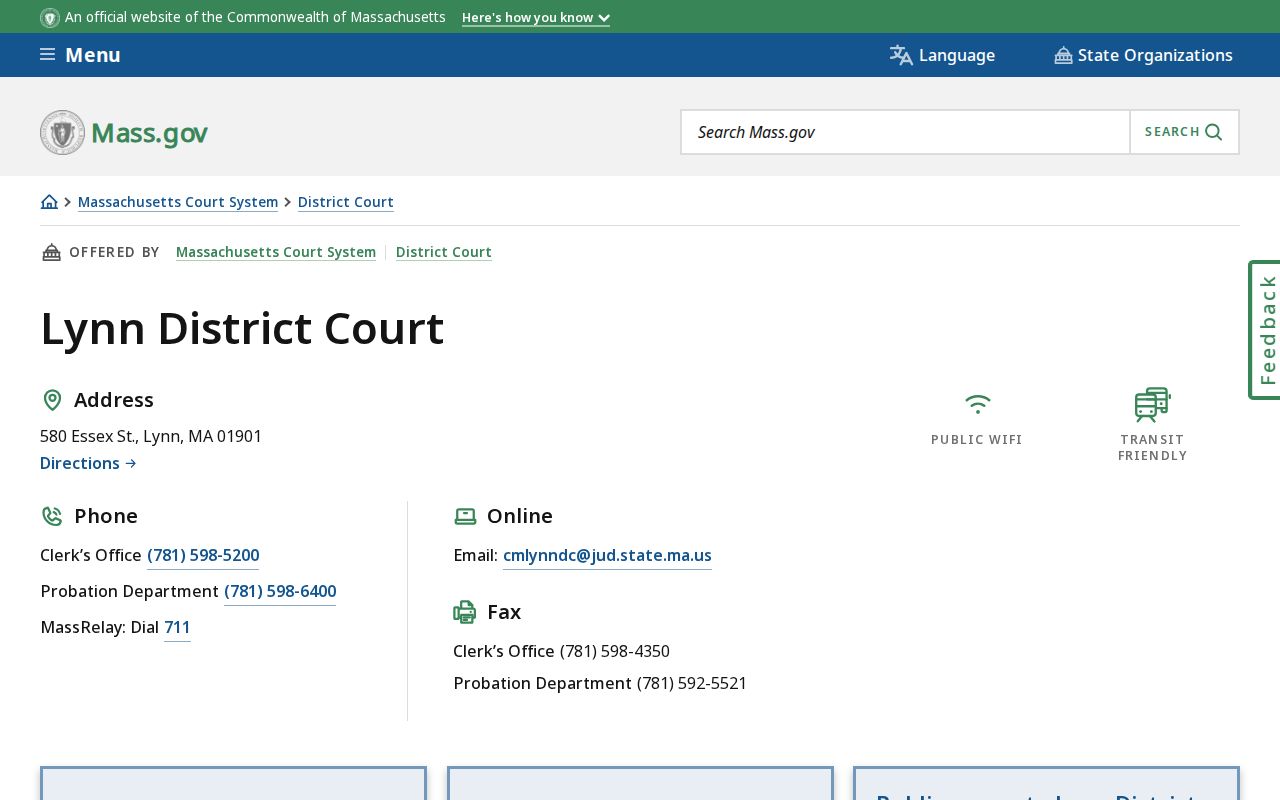1280x800 pixels.
Task: Select Probation Department fax (781) 592-5521
Action: pos(692,683)
